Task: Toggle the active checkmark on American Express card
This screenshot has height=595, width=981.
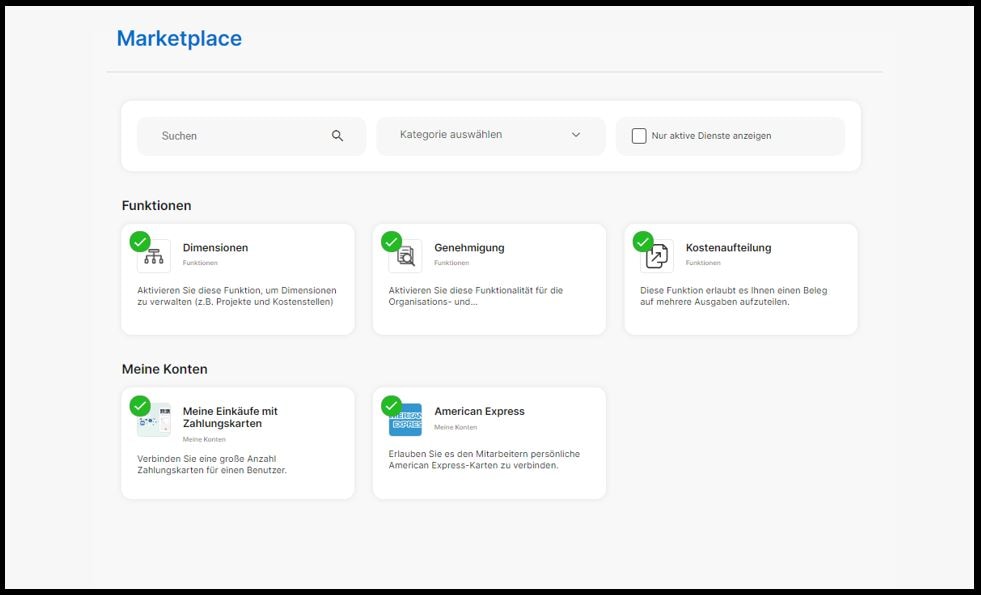Action: [391, 405]
